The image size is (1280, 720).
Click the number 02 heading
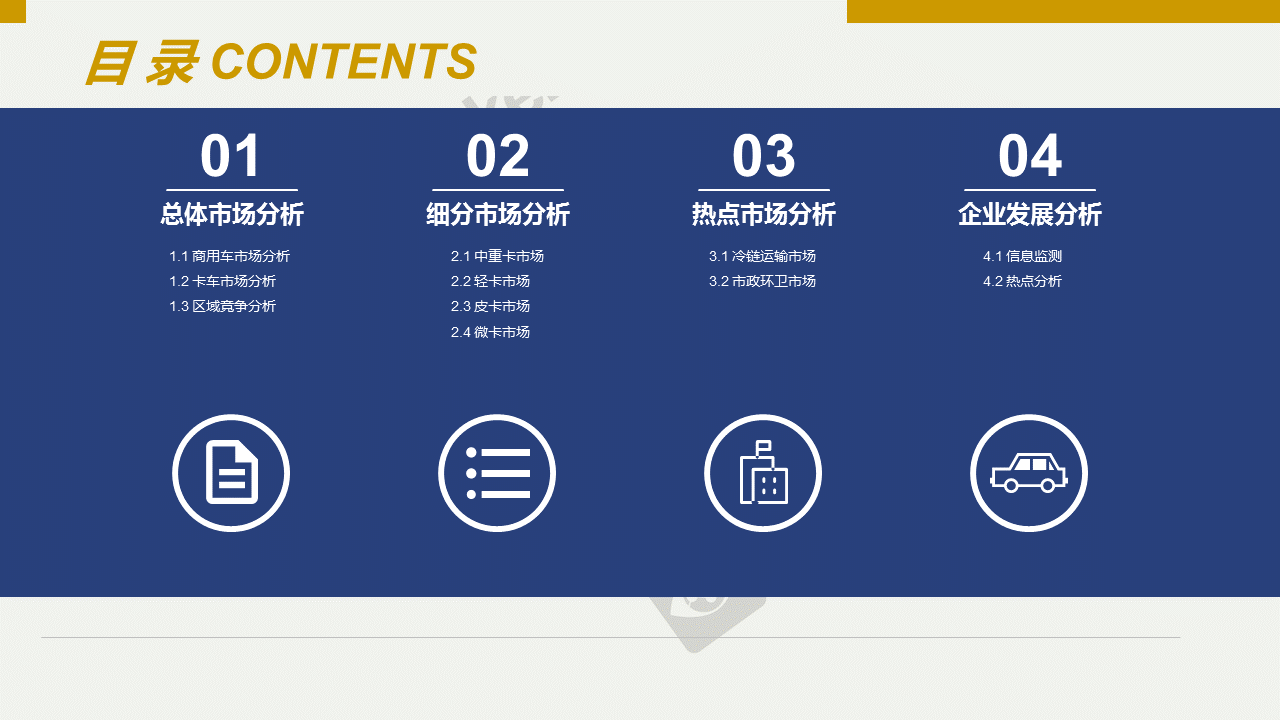tap(497, 156)
